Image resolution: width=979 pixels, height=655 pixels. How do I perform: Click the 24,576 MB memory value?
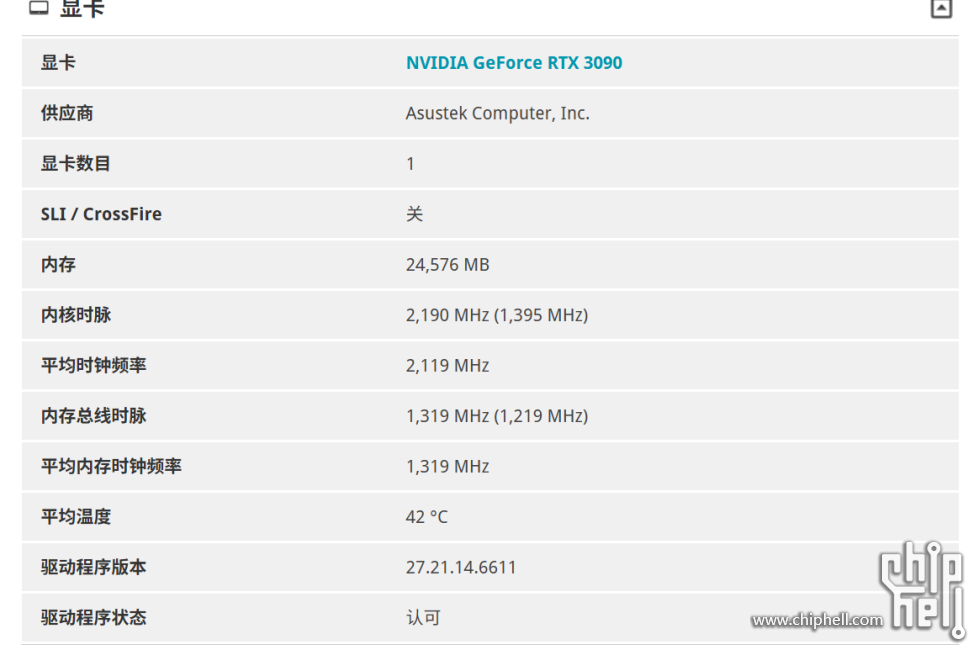coord(448,265)
